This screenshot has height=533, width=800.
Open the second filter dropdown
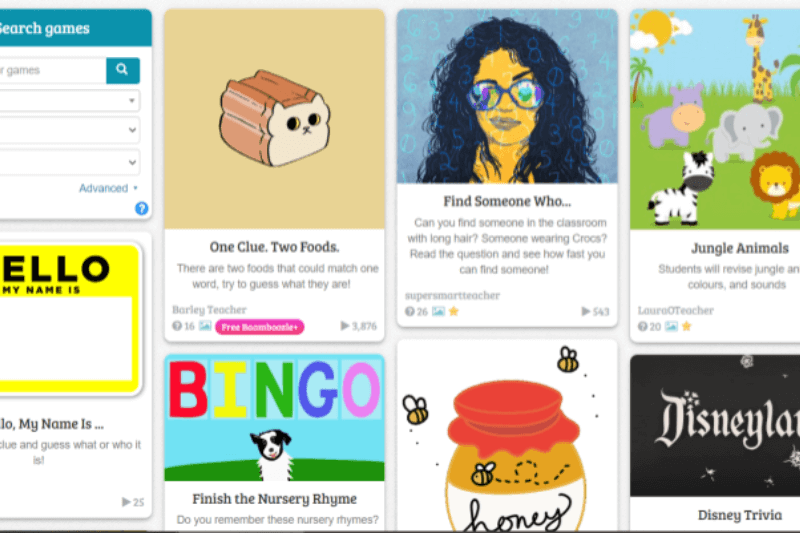click(x=69, y=130)
